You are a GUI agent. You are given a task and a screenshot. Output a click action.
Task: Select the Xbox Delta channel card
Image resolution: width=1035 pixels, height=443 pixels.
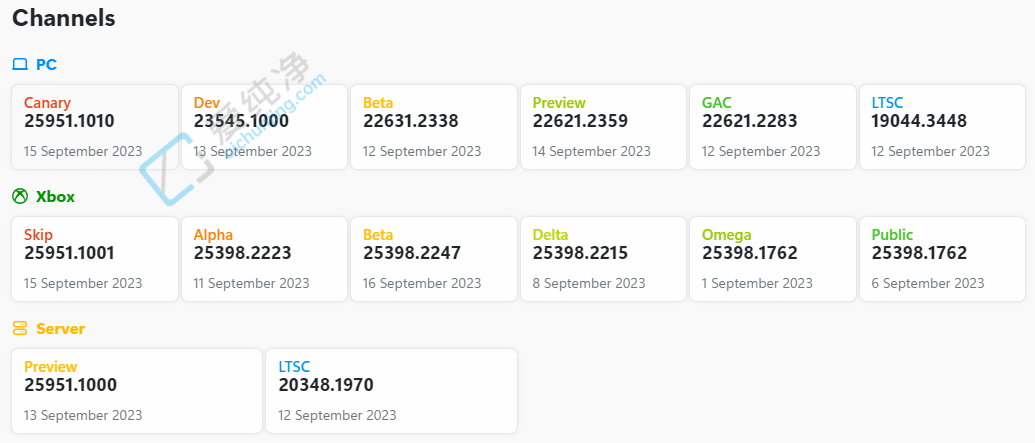click(x=603, y=259)
